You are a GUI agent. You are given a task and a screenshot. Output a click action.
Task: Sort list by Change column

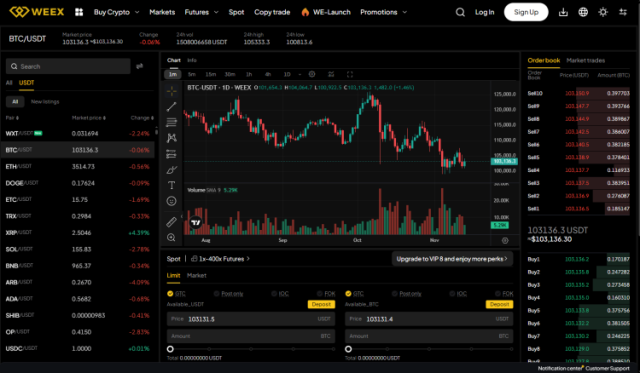[x=142, y=118]
